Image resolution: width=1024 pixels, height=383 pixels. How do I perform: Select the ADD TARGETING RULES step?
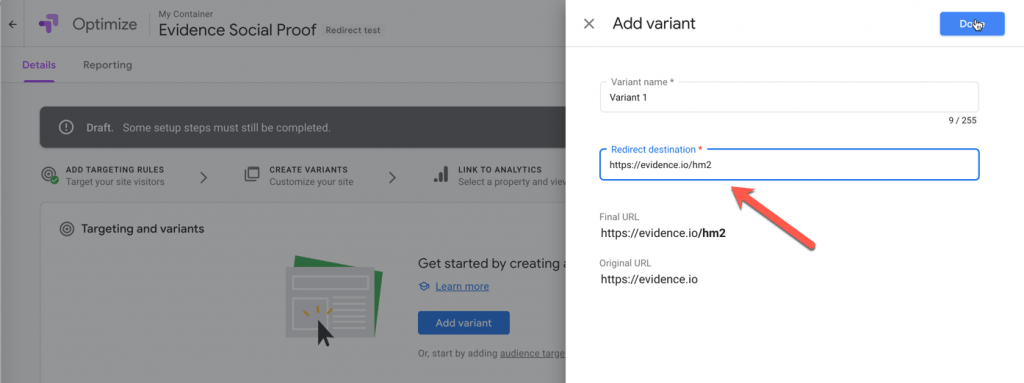point(115,175)
